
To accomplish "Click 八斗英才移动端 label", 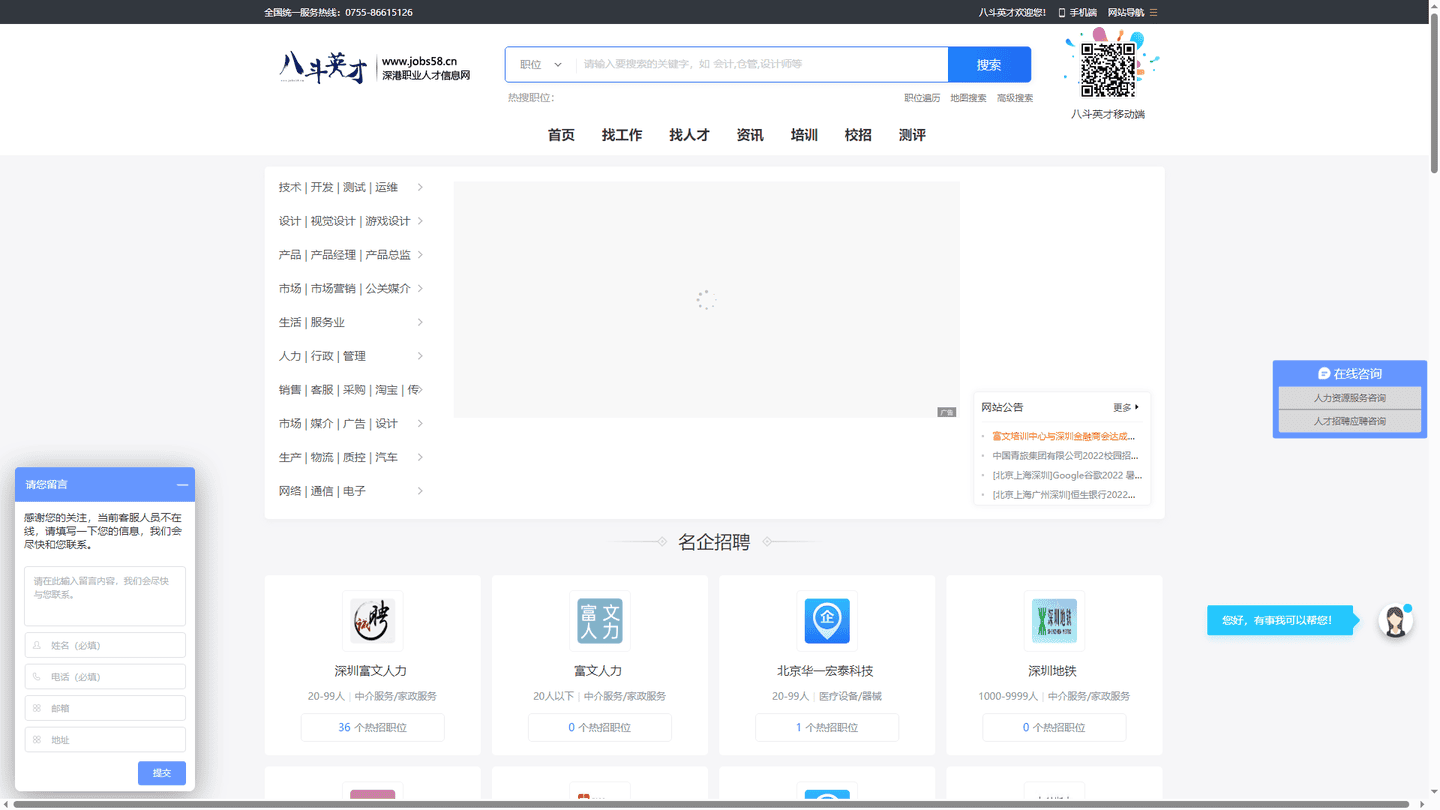I will [x=1108, y=114].
